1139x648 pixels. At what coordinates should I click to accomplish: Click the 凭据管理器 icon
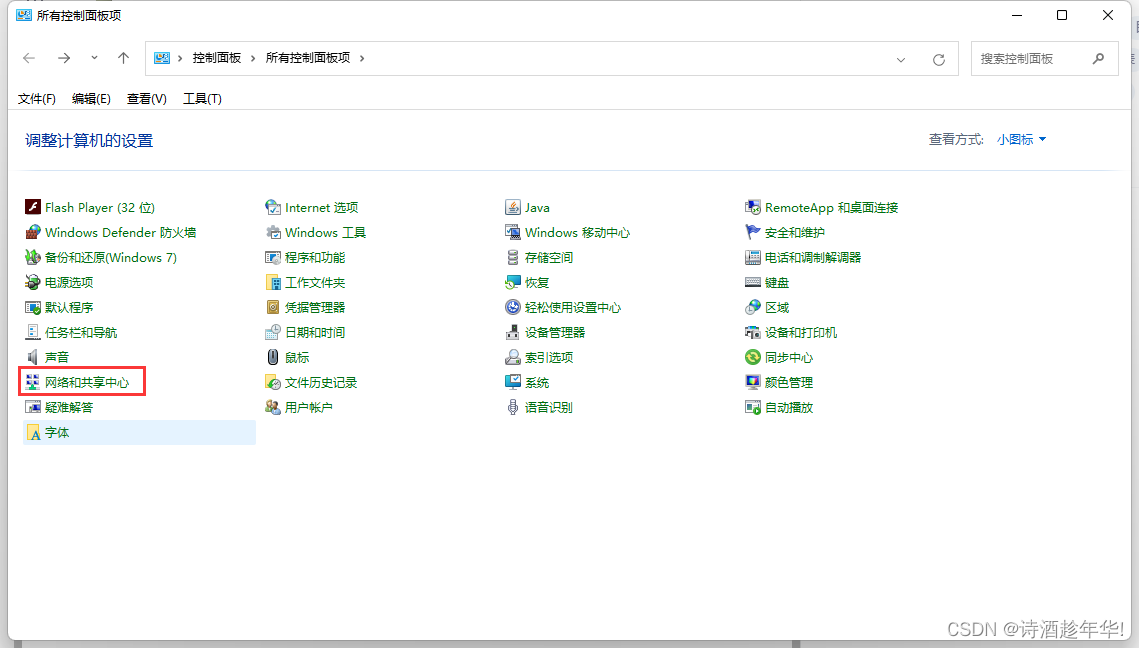272,307
